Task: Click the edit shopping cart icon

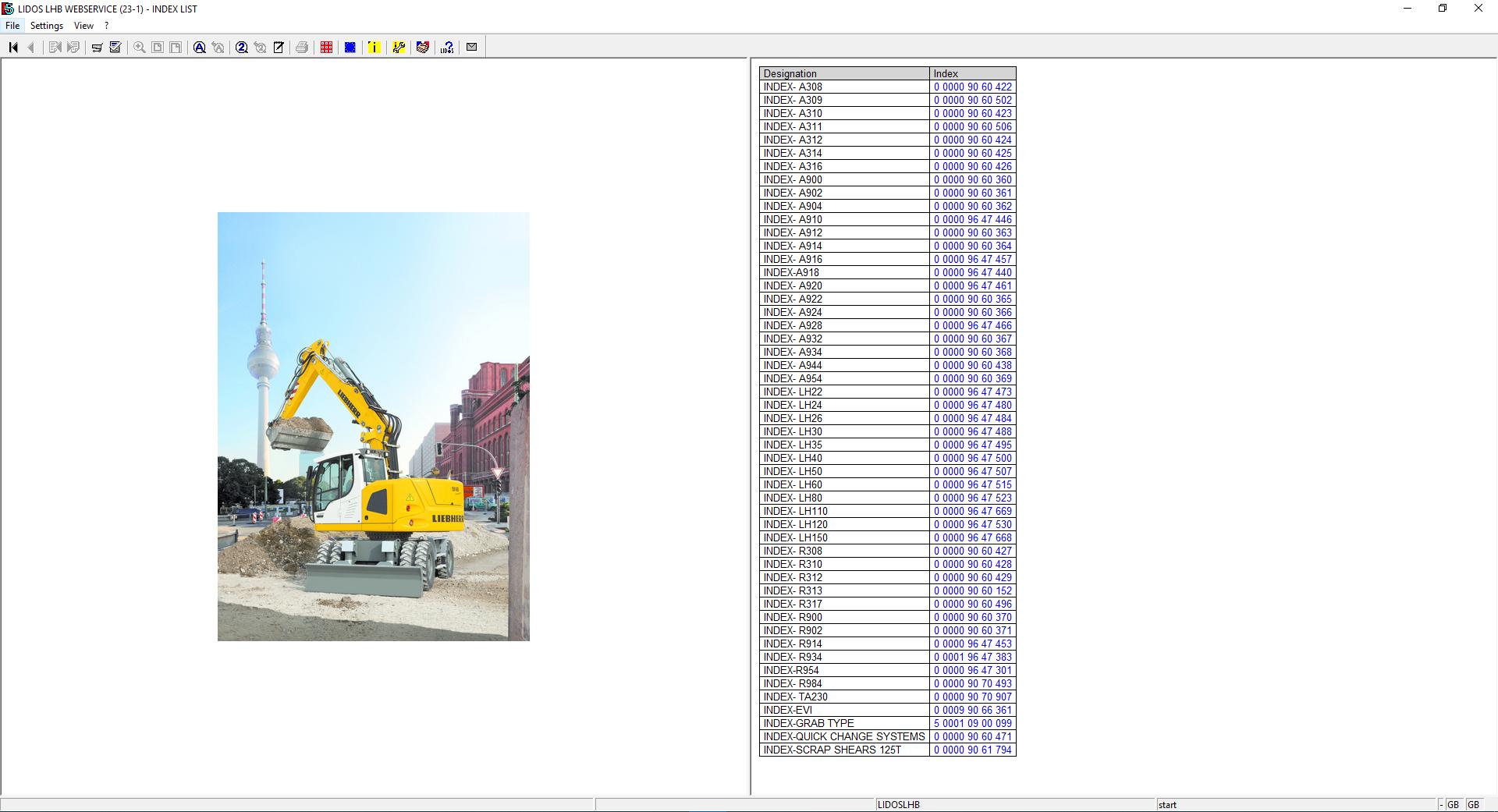Action: point(115,47)
